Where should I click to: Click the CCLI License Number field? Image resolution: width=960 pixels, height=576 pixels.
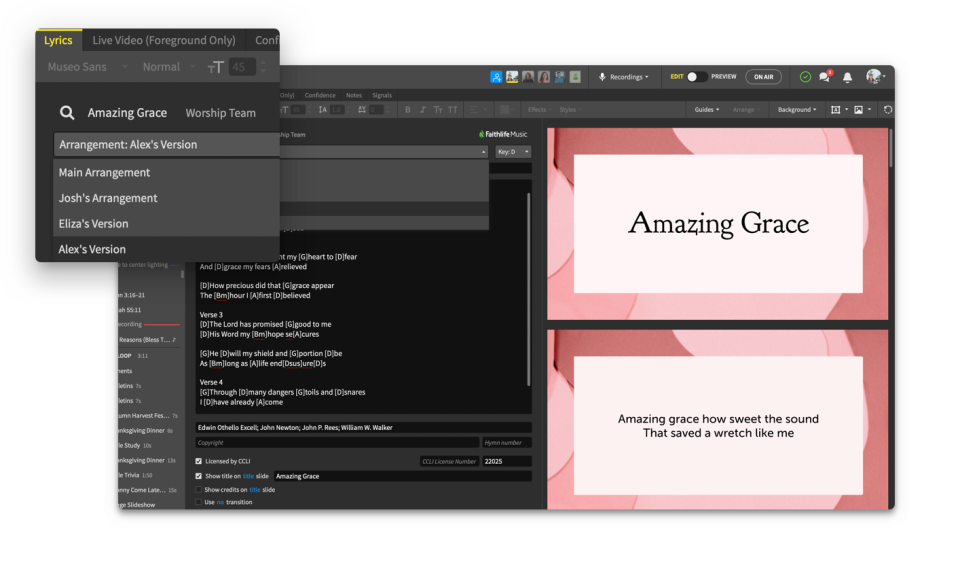[x=506, y=462]
